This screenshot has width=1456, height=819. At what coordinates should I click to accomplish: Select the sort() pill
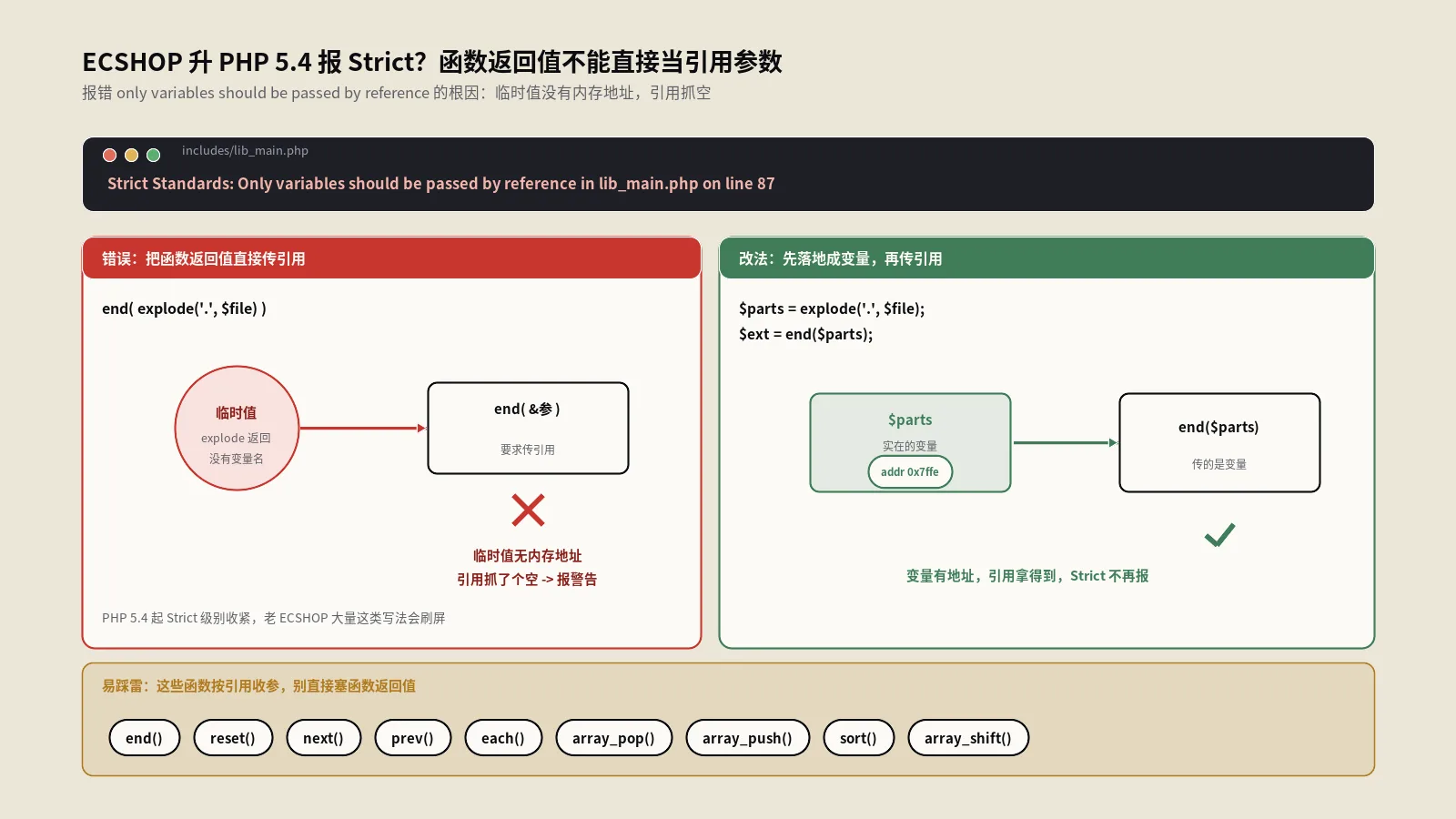tap(858, 738)
